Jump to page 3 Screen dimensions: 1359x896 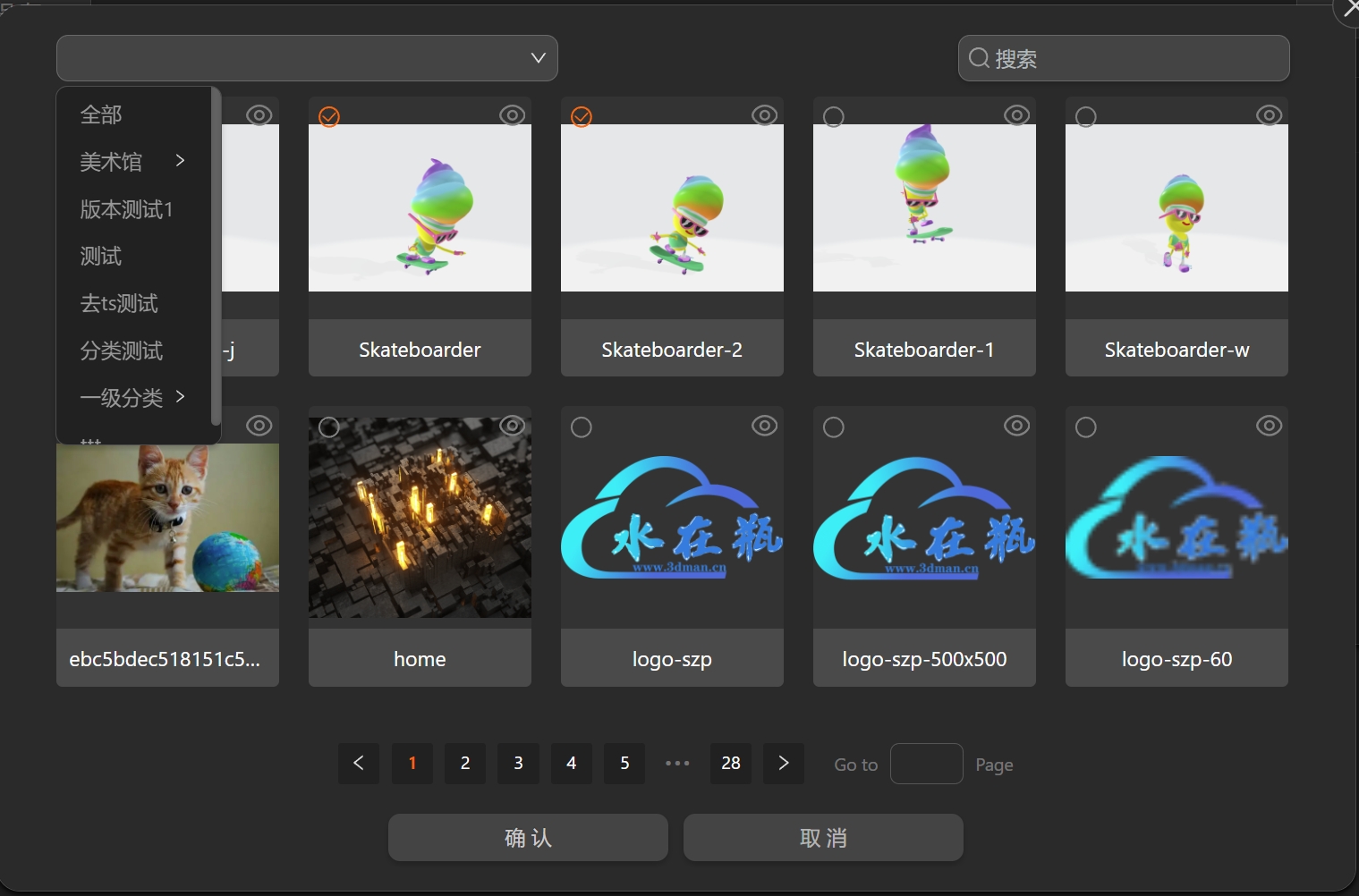[x=519, y=764]
